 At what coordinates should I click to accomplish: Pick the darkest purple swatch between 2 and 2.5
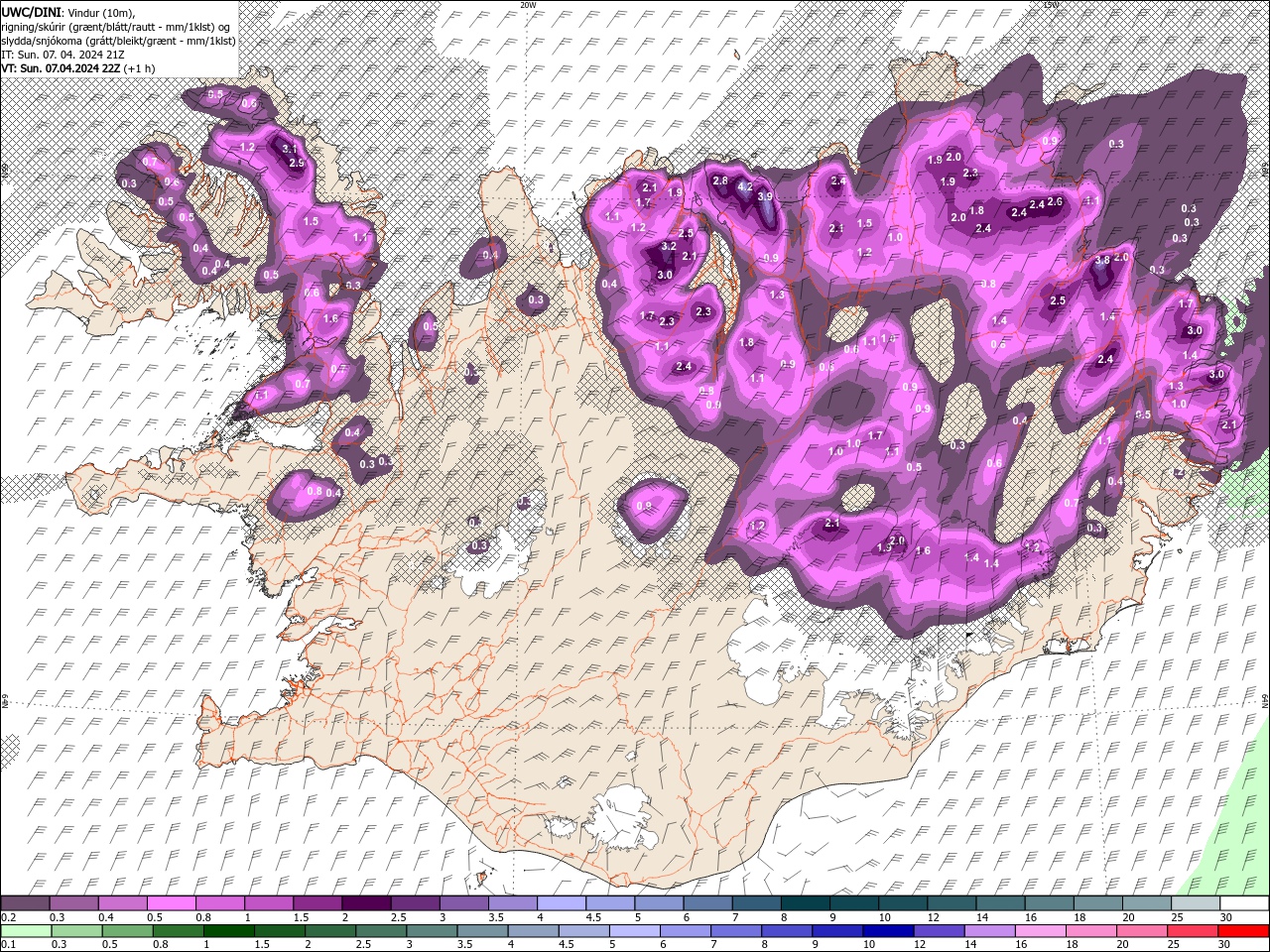[x=365, y=903]
